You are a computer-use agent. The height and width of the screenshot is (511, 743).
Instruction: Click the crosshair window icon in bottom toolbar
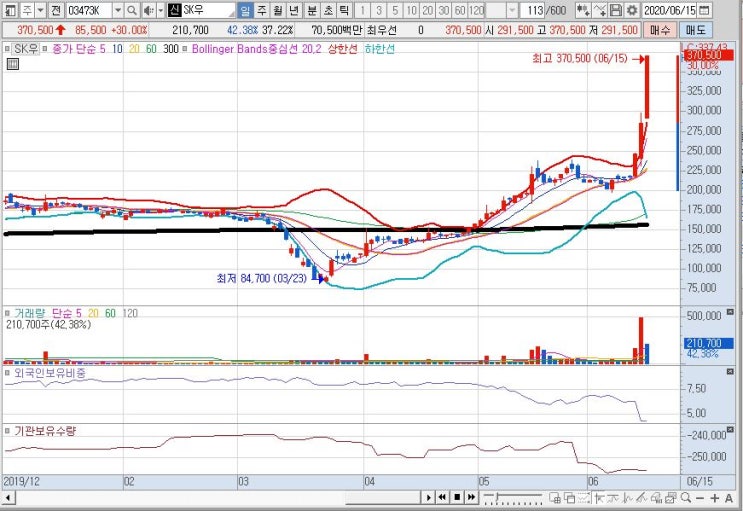point(554,498)
